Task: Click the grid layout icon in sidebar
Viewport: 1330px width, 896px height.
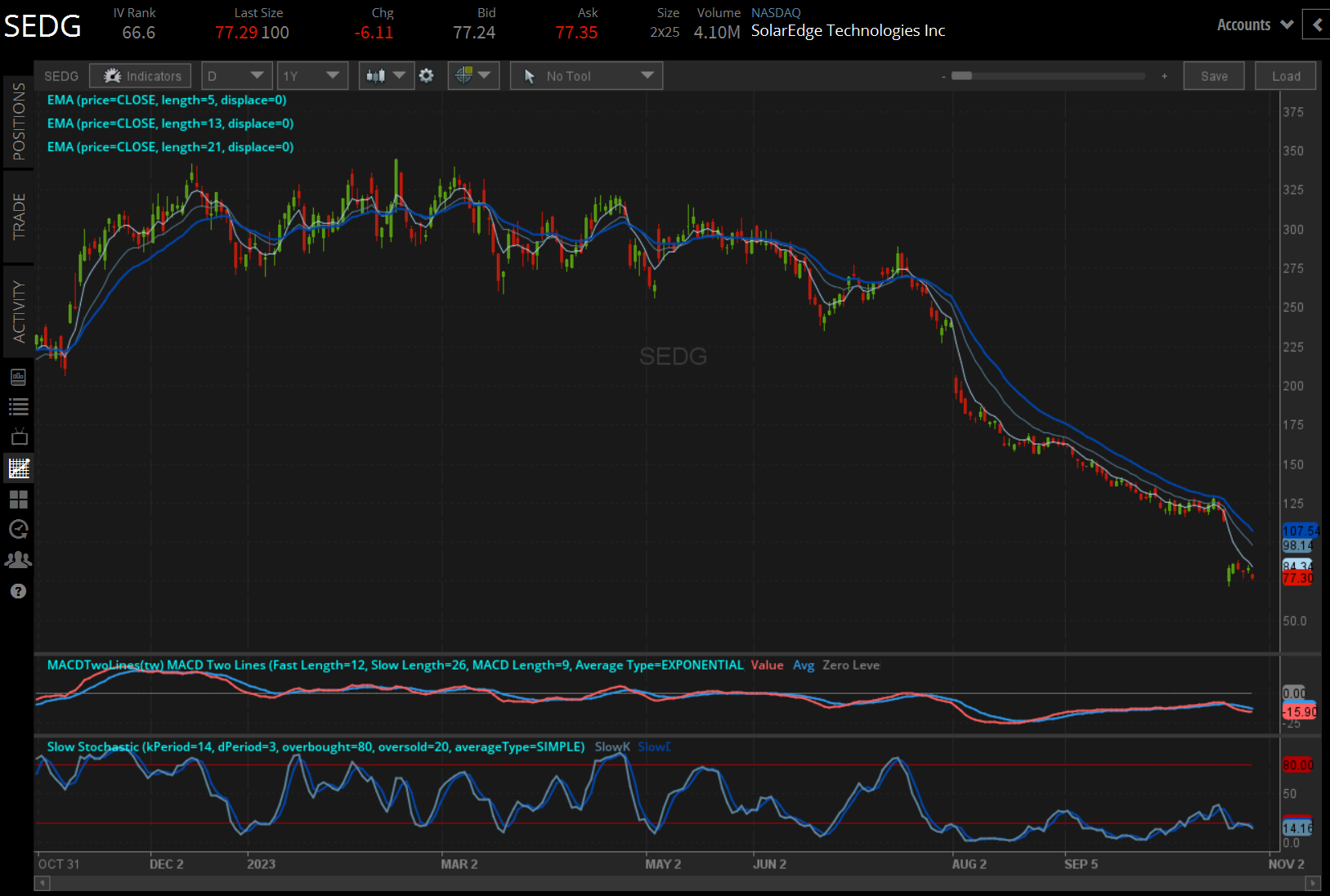Action: pyautogui.click(x=18, y=500)
